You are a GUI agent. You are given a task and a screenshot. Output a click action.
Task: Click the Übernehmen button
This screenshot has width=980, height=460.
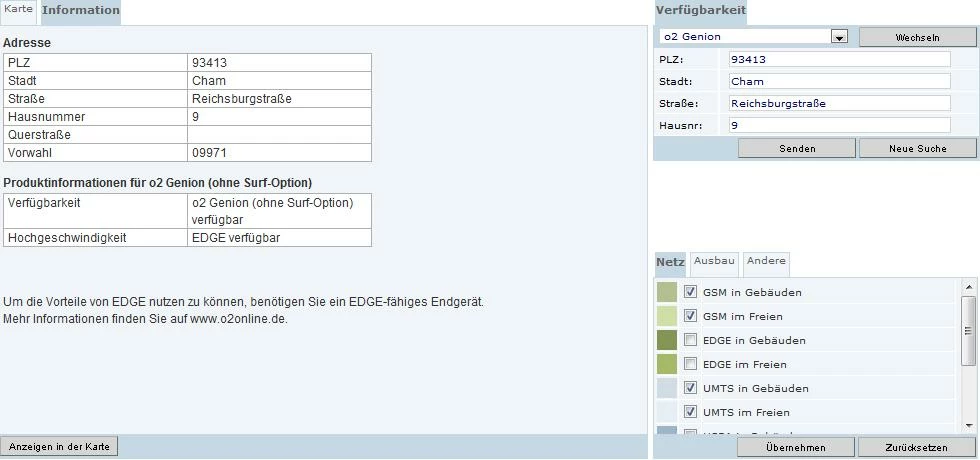click(796, 448)
